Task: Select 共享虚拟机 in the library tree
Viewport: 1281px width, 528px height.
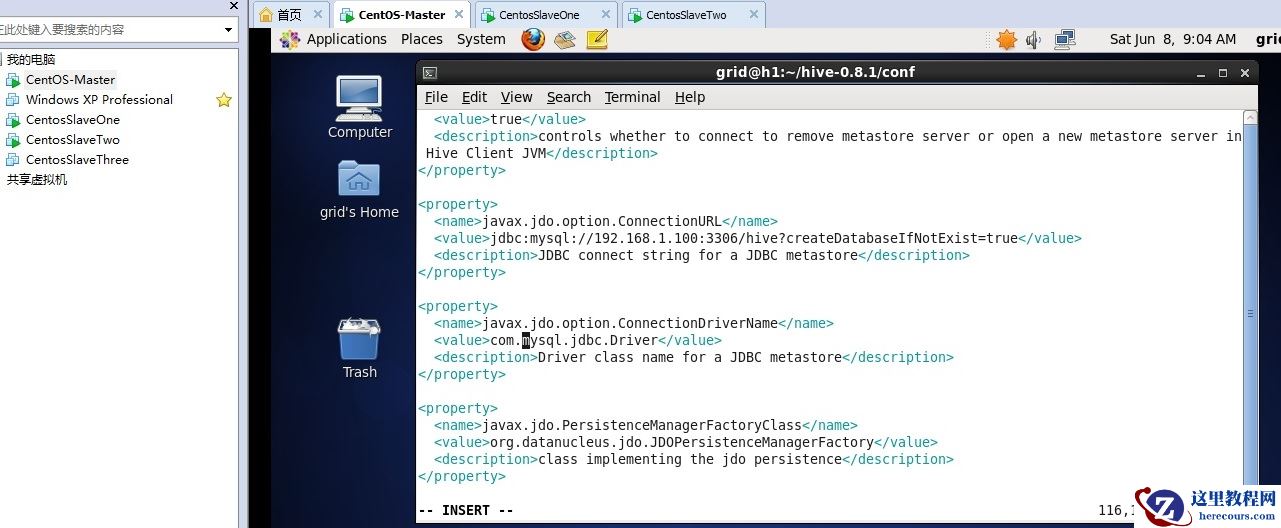Action: pyautogui.click(x=37, y=180)
